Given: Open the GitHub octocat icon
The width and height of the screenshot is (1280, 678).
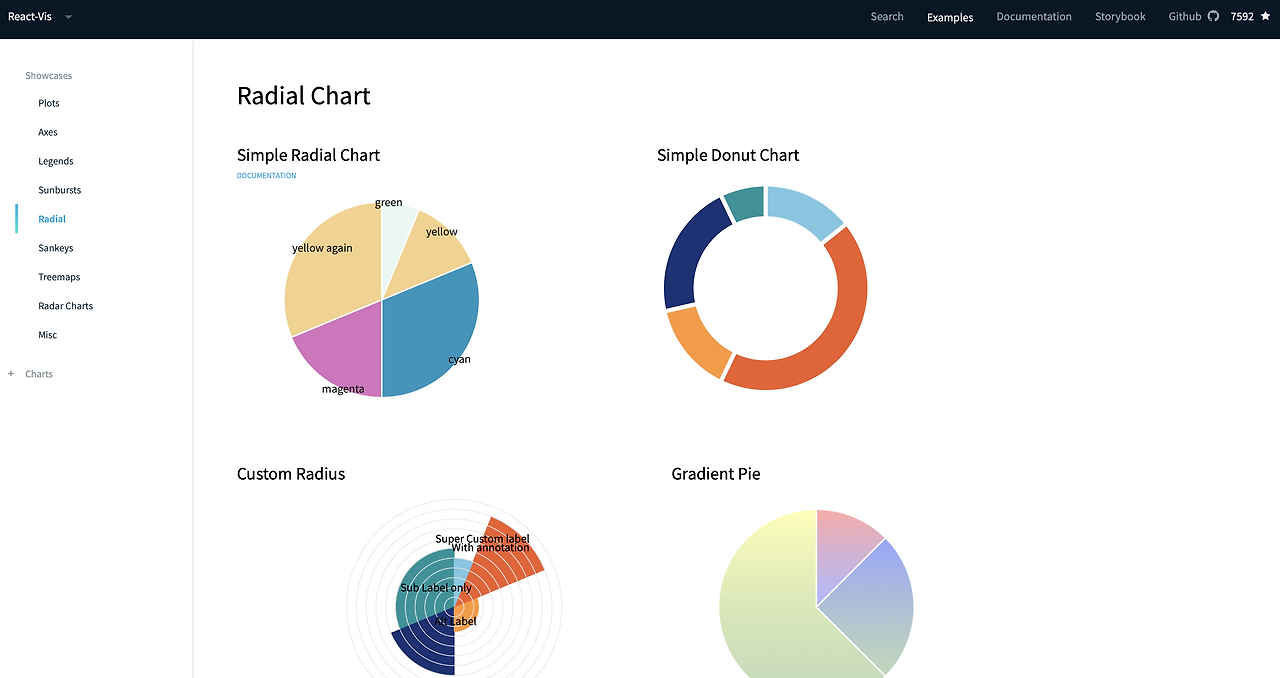Looking at the screenshot, I should coord(1213,16).
